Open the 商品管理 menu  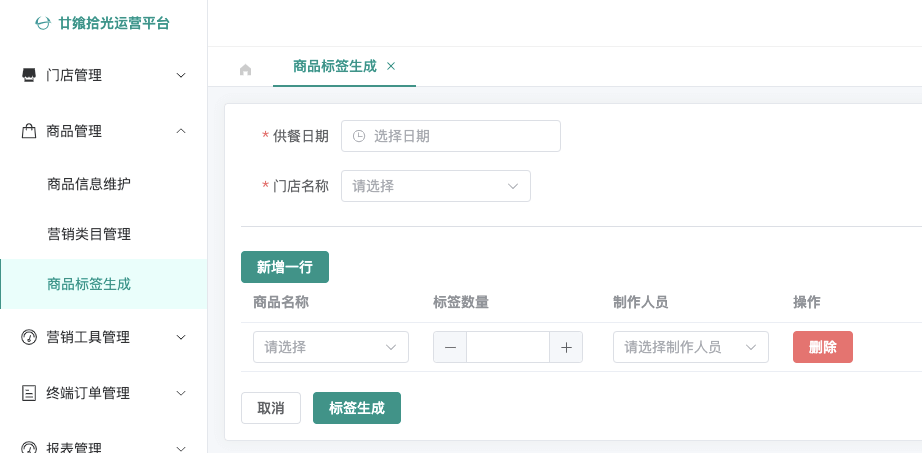point(103,131)
